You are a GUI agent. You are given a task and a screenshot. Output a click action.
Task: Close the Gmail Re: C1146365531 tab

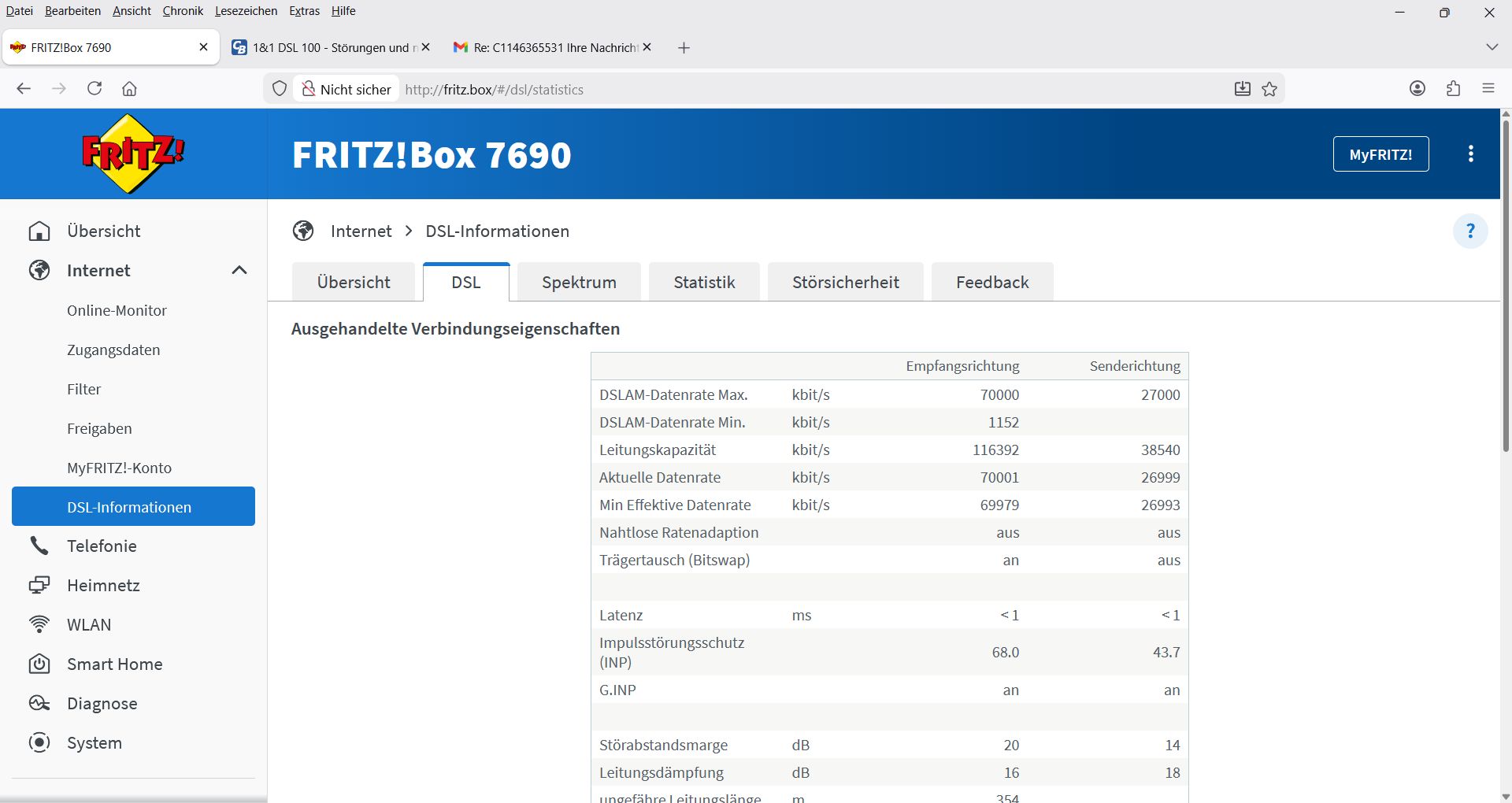647,47
